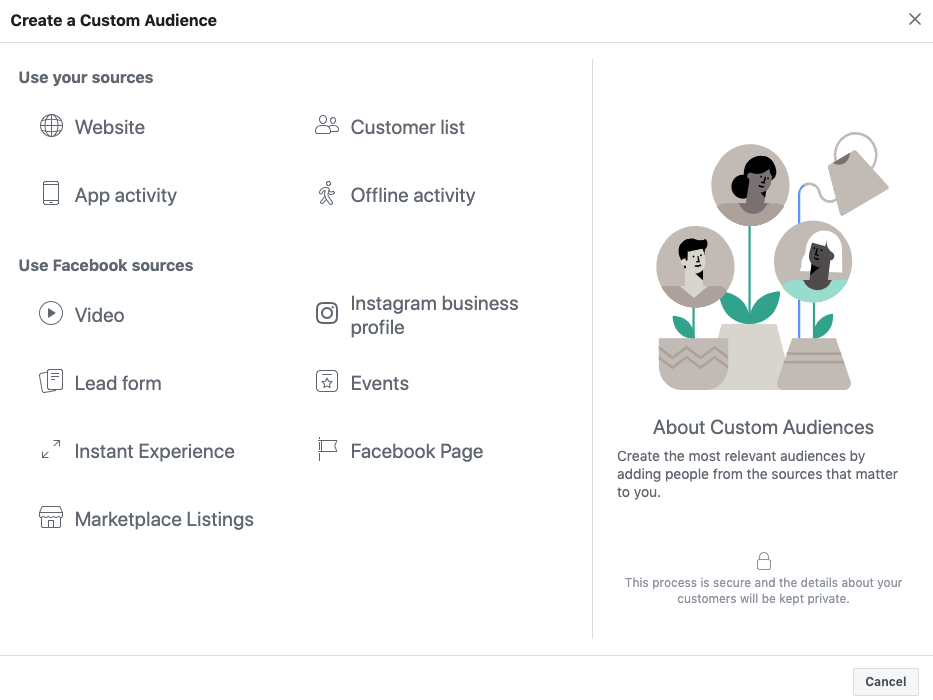This screenshot has height=700, width=933.
Task: Select the Instagram logo icon
Action: 327,313
